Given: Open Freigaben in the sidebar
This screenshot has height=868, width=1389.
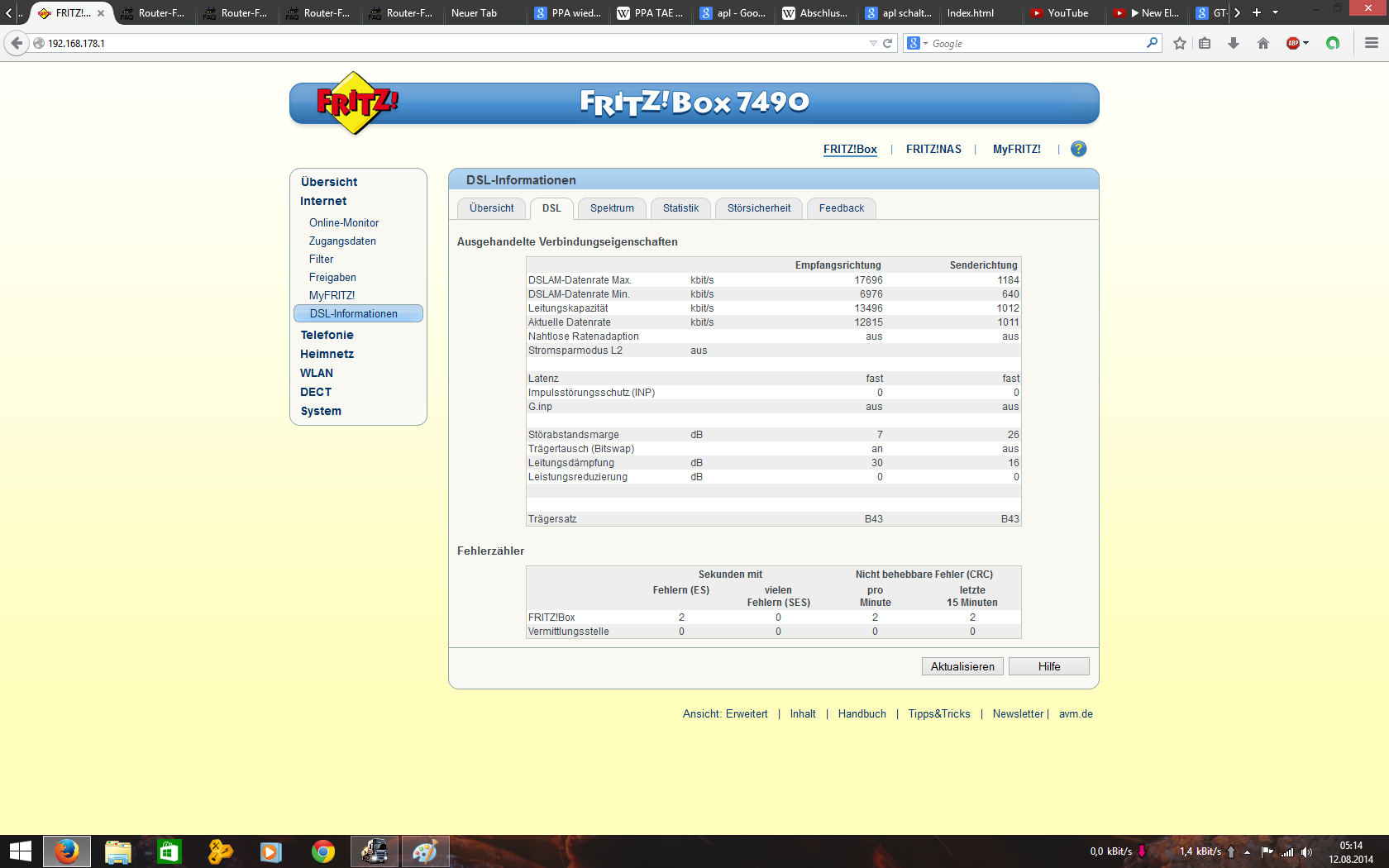Looking at the screenshot, I should 332,277.
